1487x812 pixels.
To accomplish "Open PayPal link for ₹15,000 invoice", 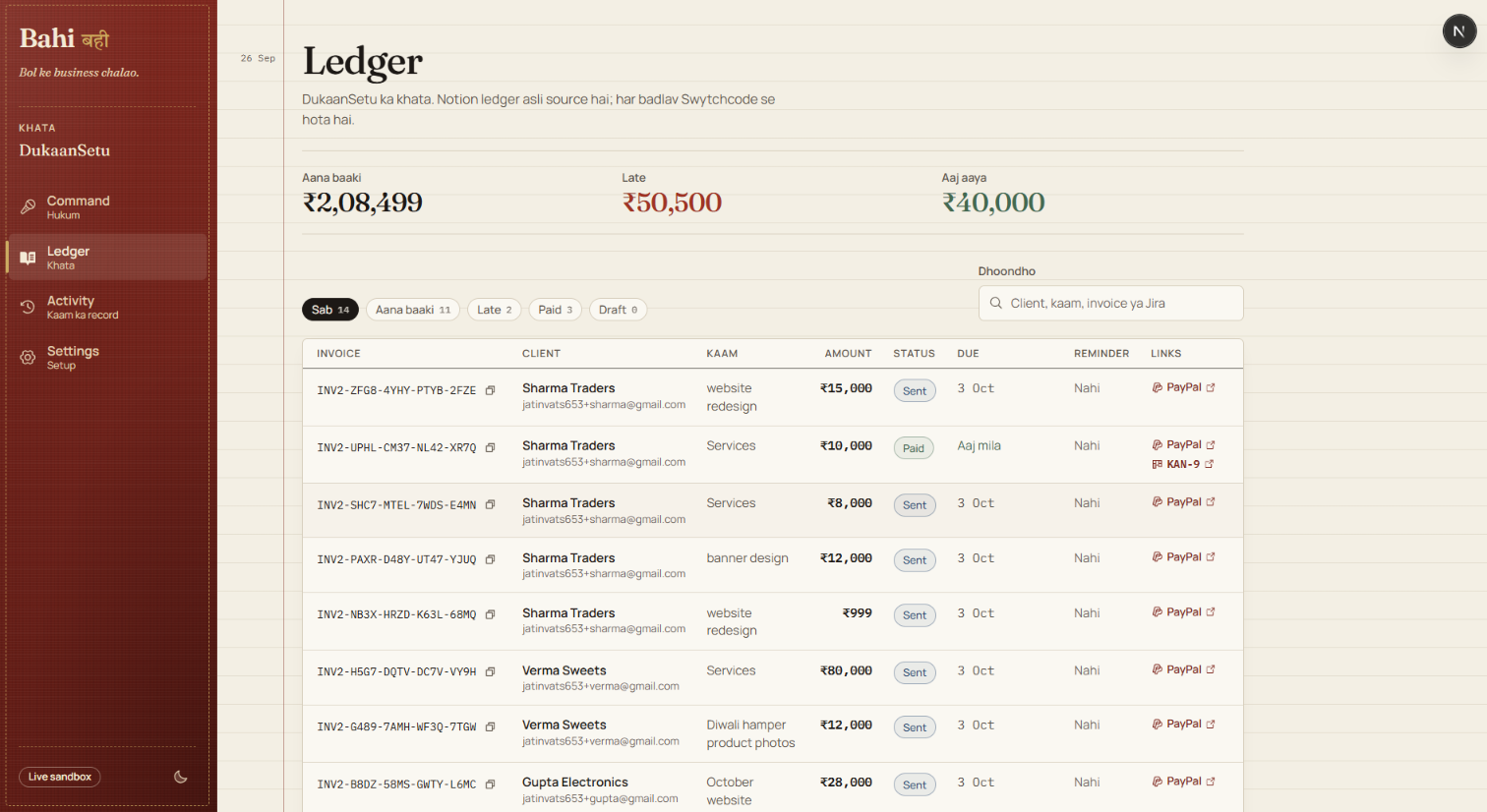I will click(1184, 387).
